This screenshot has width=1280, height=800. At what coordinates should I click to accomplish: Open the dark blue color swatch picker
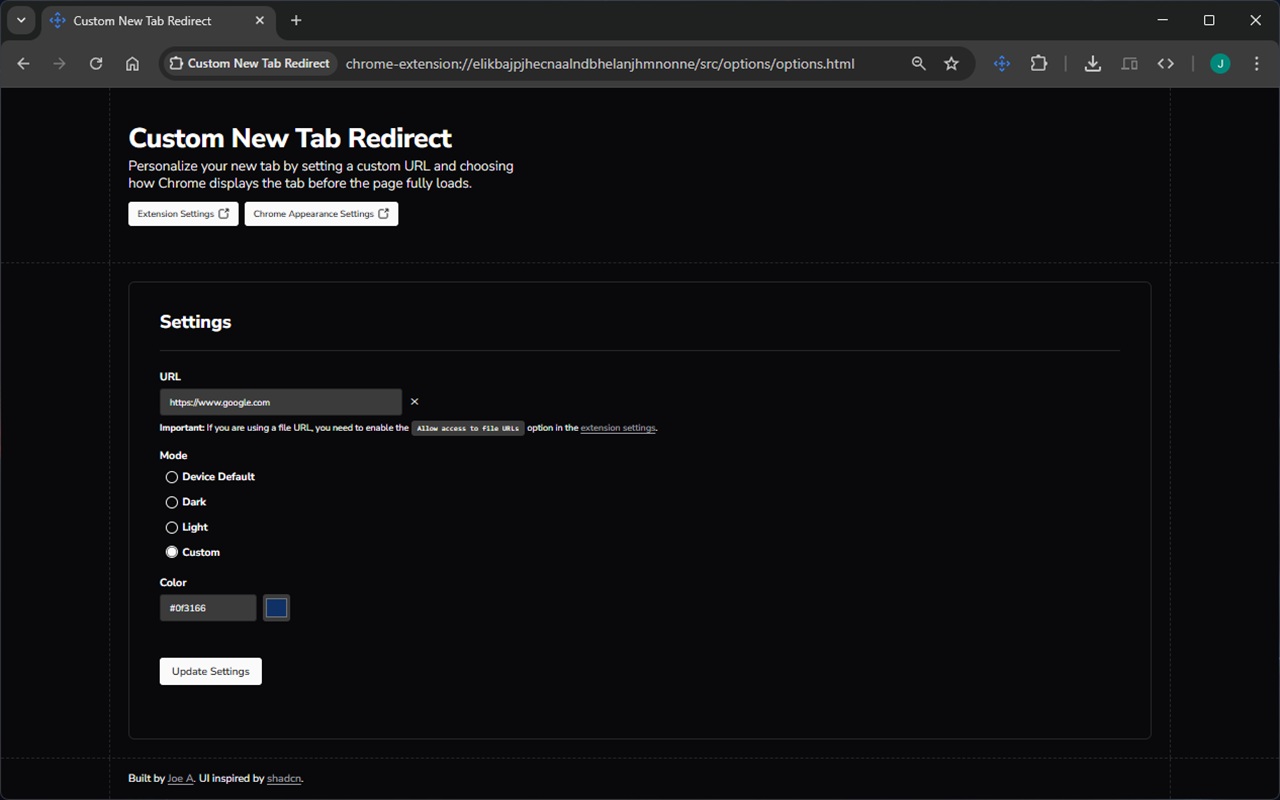click(x=276, y=608)
